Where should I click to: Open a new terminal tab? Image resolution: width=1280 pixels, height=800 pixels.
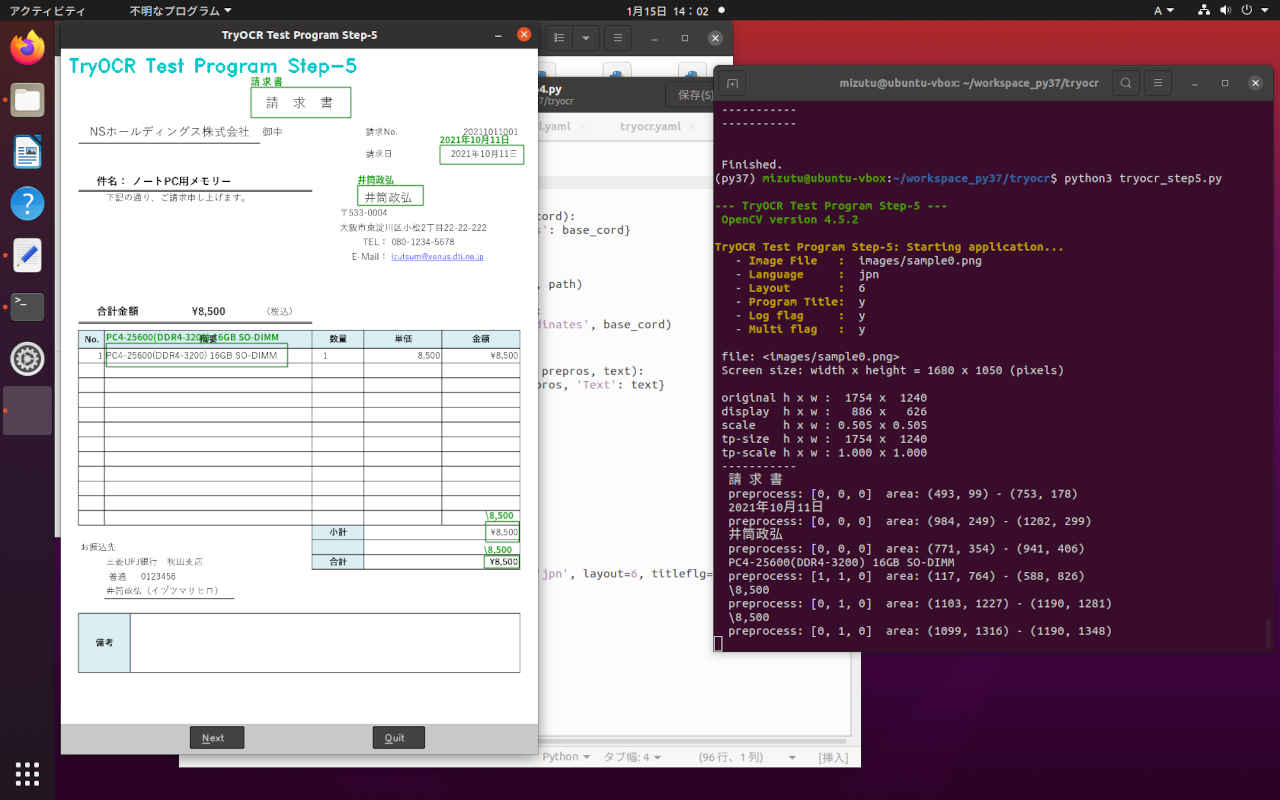pyautogui.click(x=732, y=83)
